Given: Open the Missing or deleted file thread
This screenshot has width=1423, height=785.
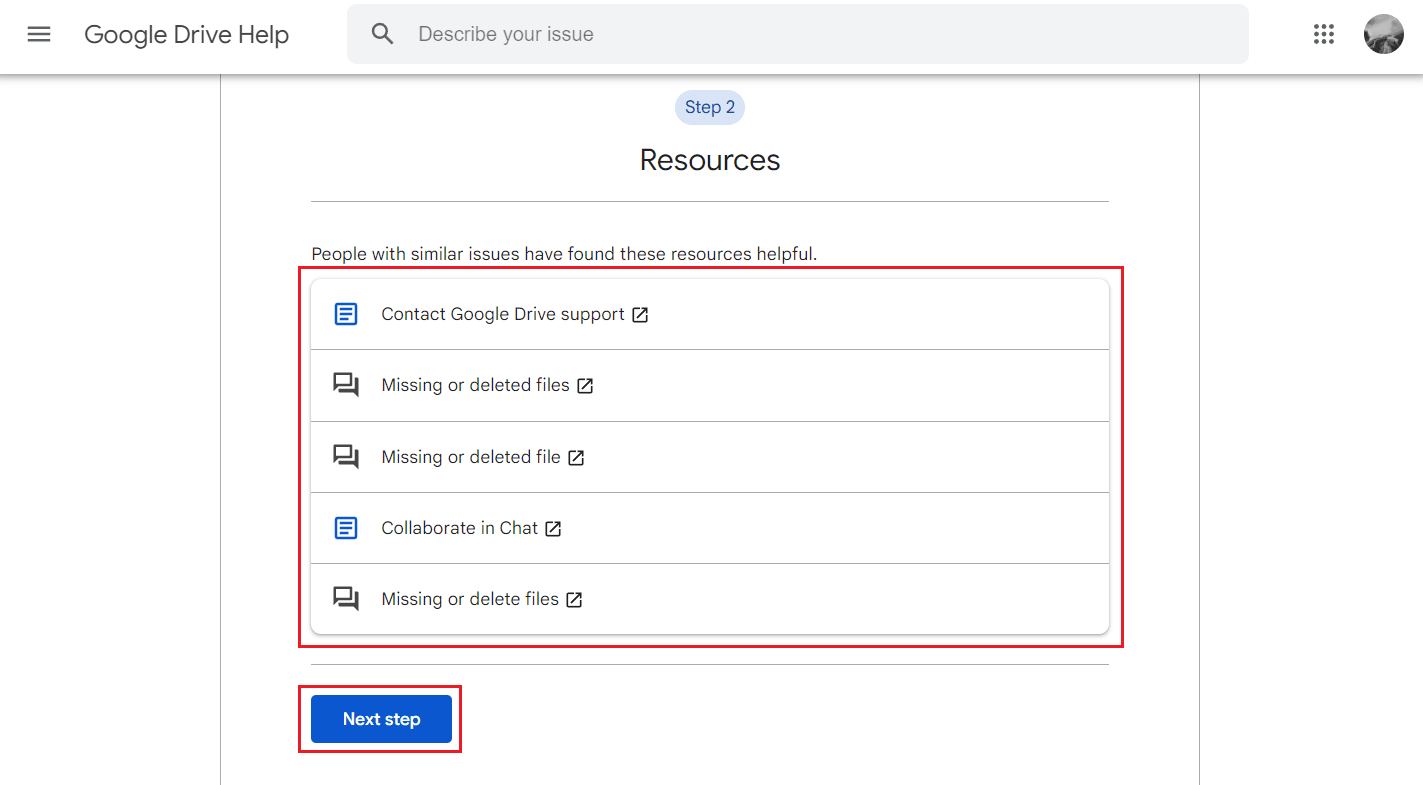Looking at the screenshot, I should pos(470,457).
